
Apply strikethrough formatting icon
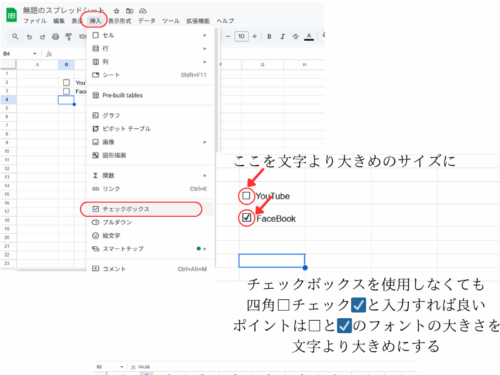[296, 37]
